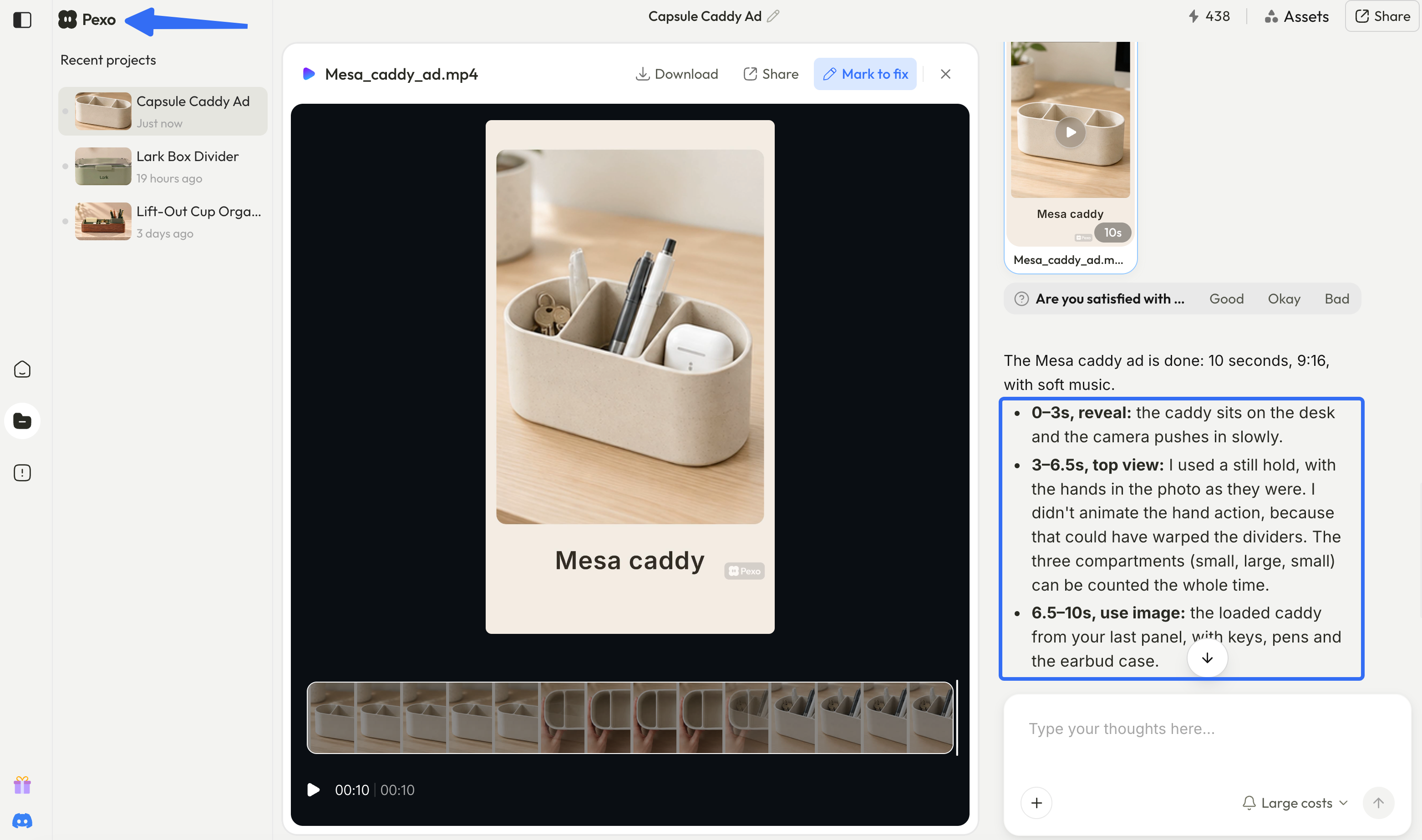
Task: Open the alert feedback icon
Action: click(22, 473)
